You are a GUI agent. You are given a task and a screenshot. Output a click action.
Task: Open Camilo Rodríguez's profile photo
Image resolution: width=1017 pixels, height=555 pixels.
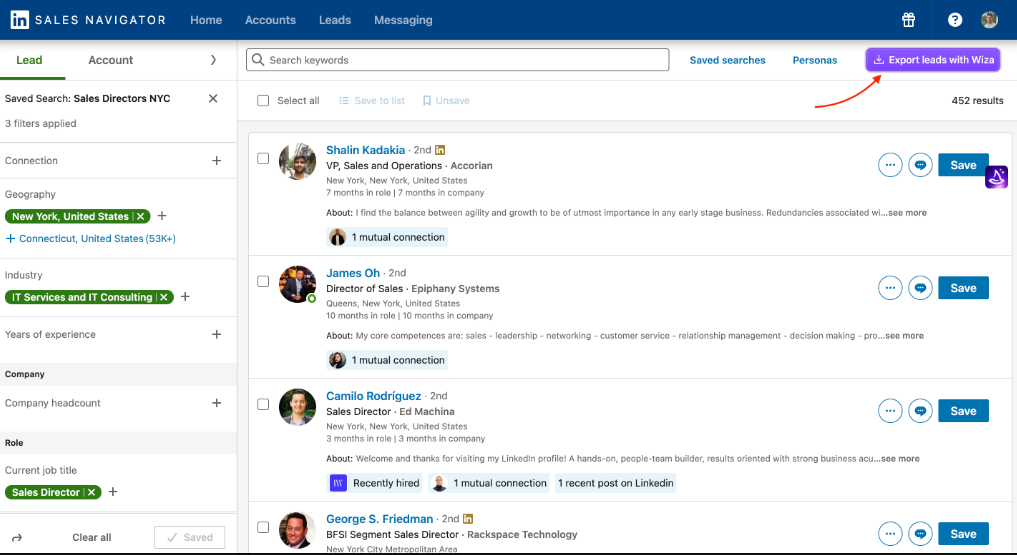tap(297, 407)
